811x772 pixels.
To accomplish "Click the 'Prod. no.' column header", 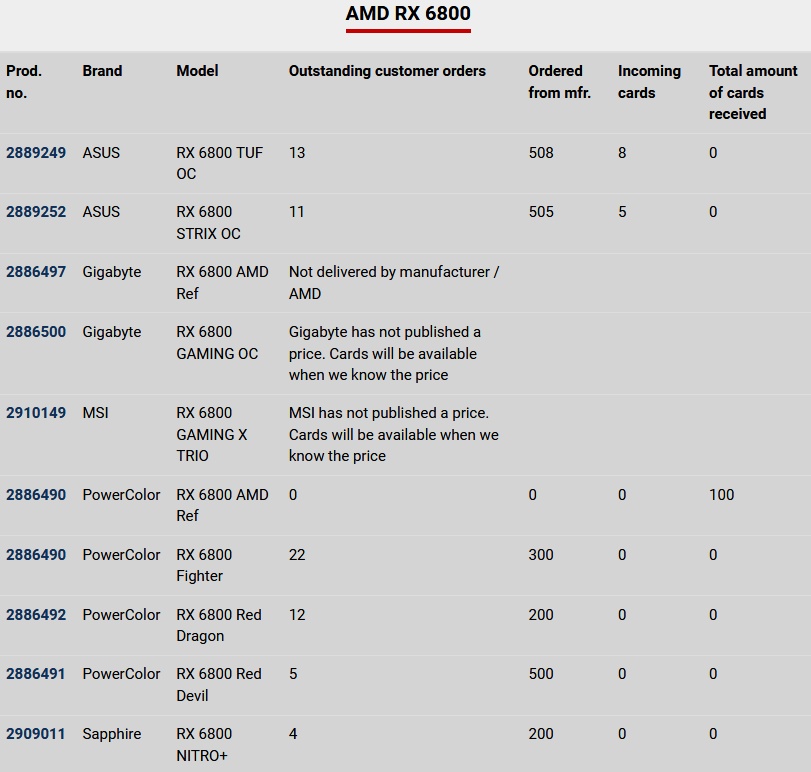I will (24, 82).
